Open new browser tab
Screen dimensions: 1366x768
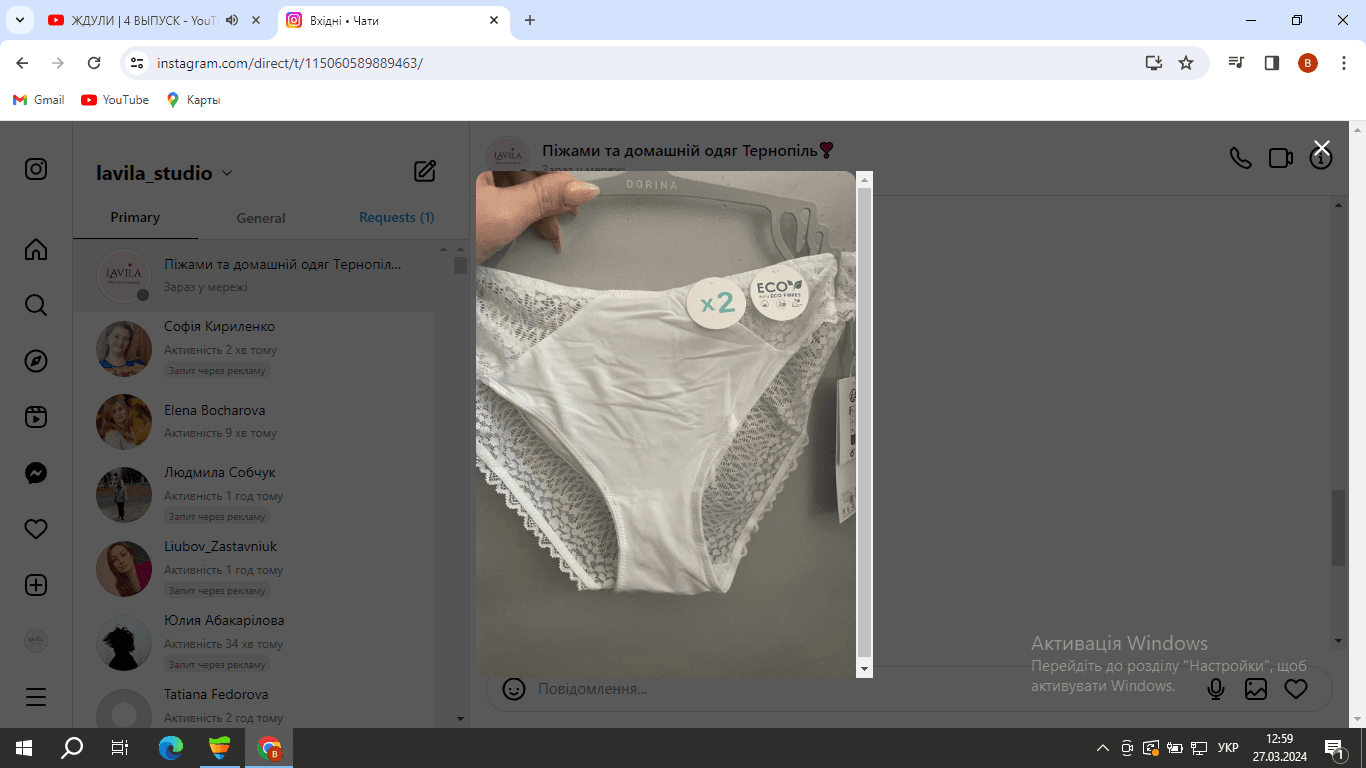click(530, 20)
